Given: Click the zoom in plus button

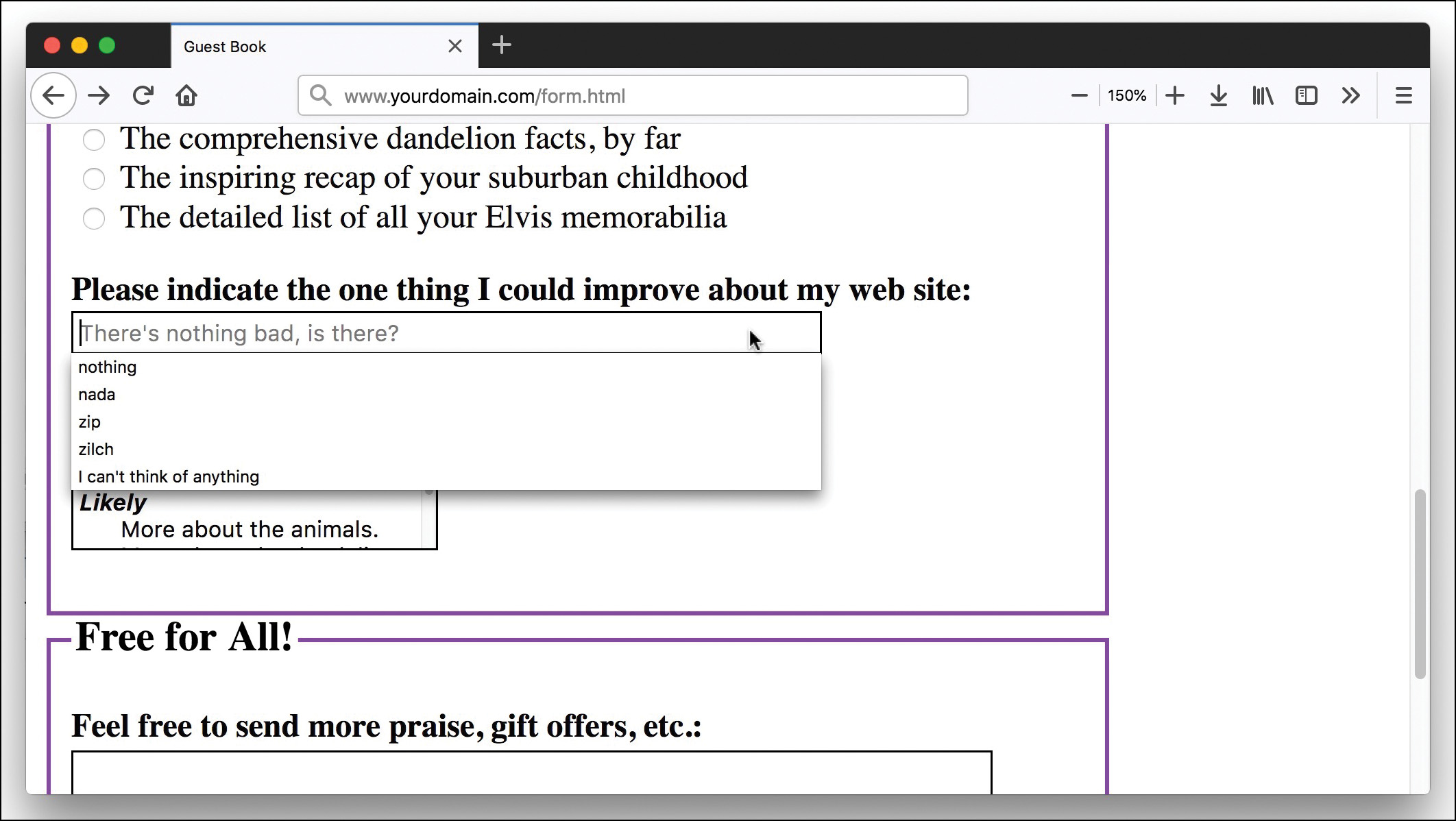Looking at the screenshot, I should (1175, 95).
